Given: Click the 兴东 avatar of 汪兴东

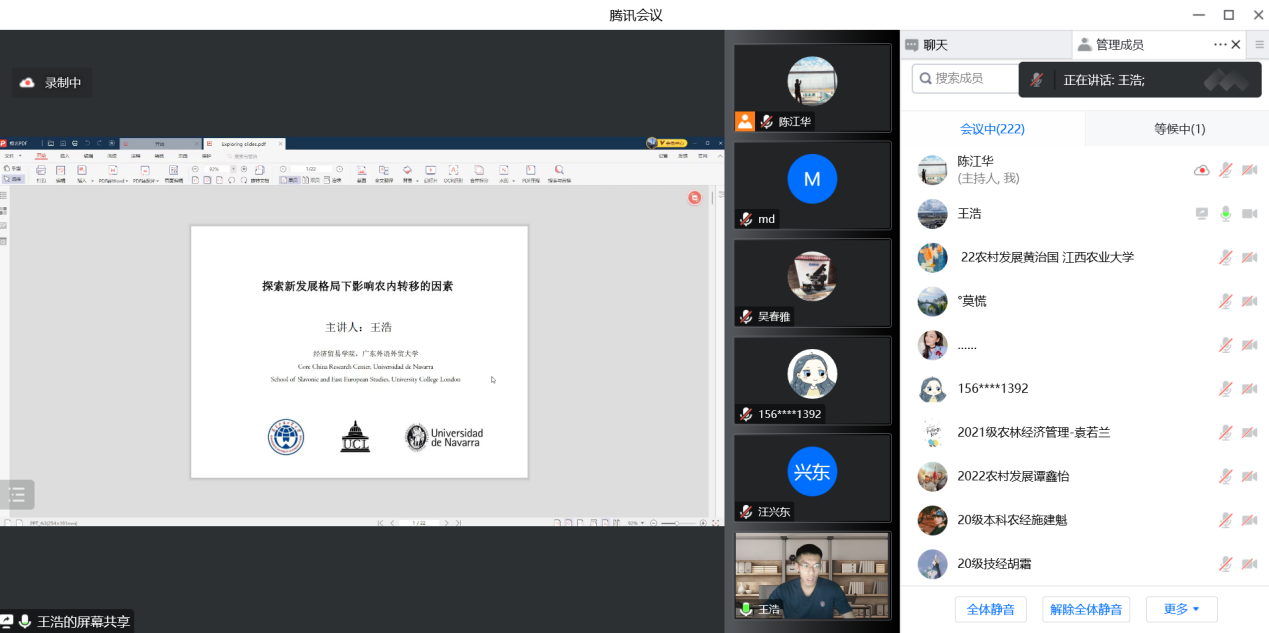Looking at the screenshot, I should 811,472.
